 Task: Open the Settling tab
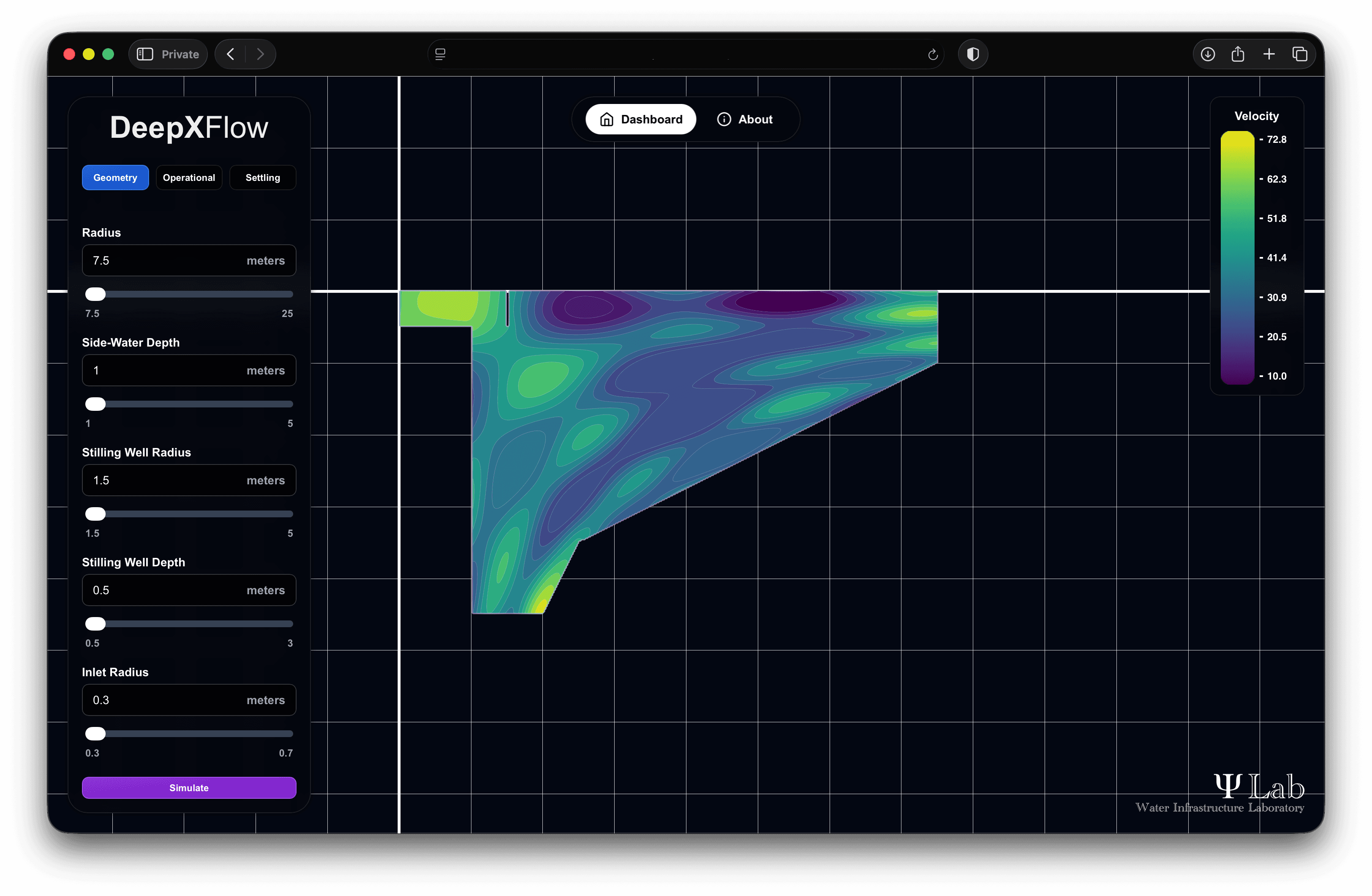point(263,178)
